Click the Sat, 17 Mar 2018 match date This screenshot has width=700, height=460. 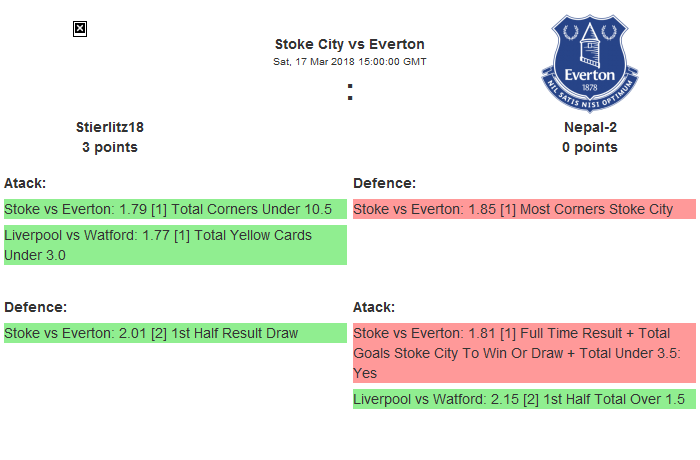point(350,61)
